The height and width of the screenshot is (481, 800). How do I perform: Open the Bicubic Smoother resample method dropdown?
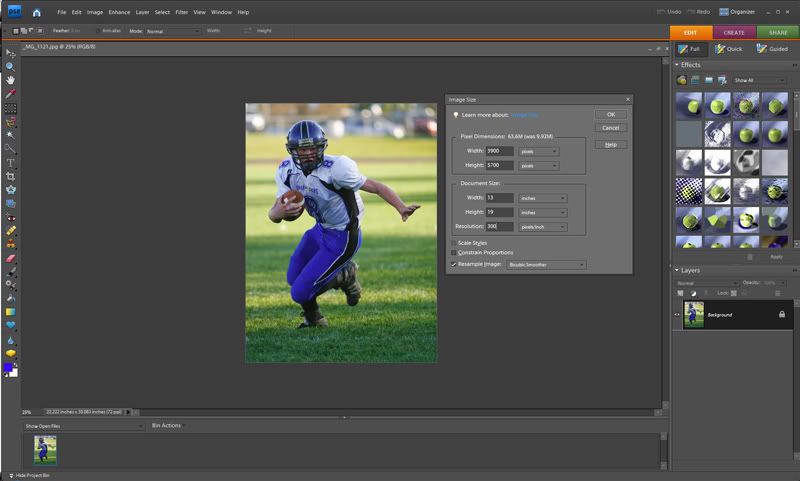(546, 265)
